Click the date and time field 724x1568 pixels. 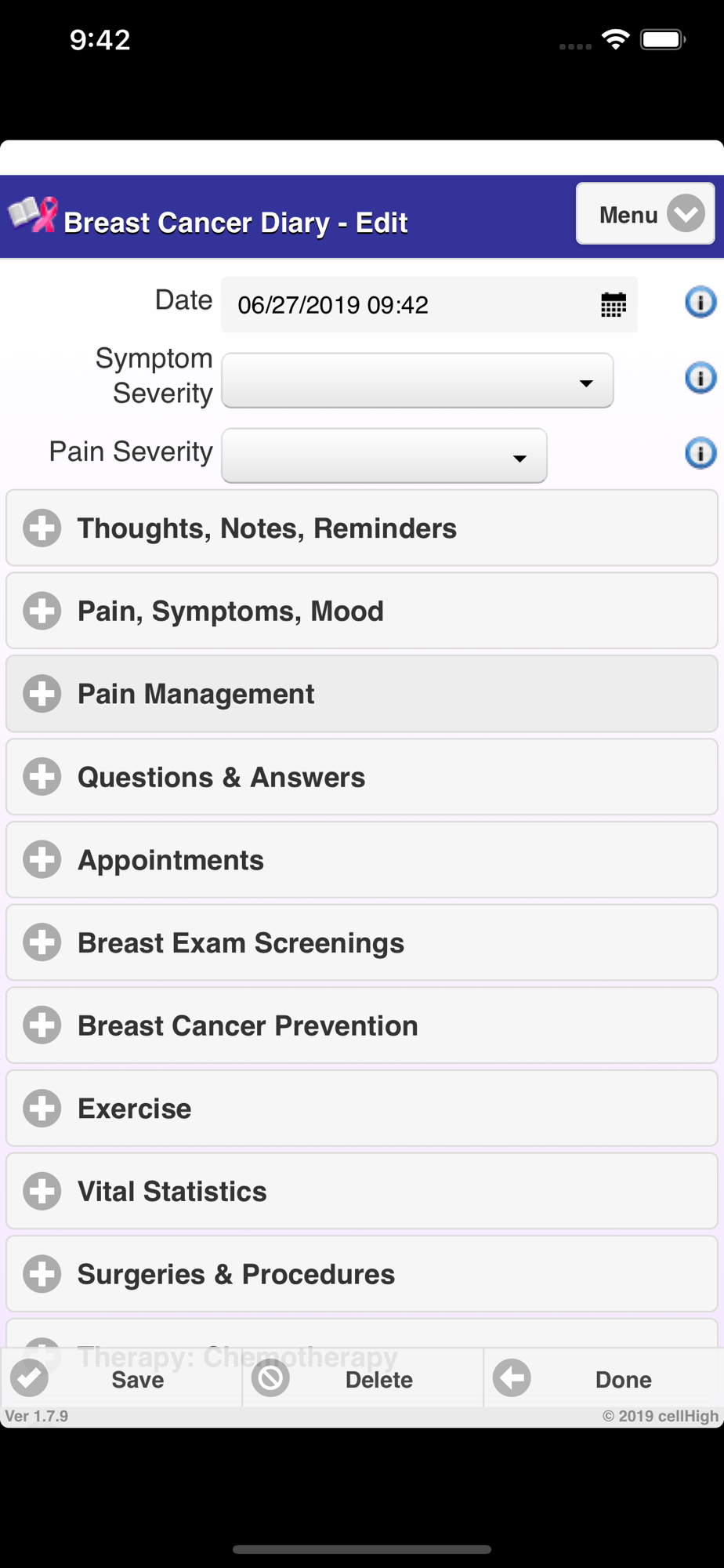tap(429, 304)
